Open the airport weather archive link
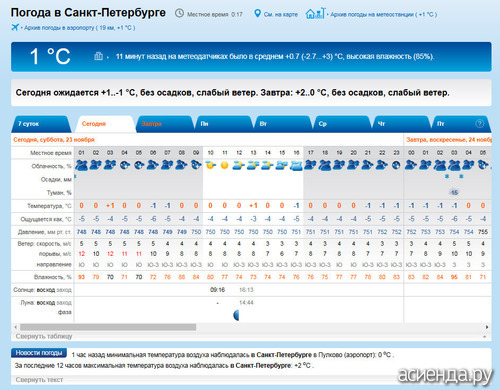This screenshot has height=390, width=500. pyautogui.click(x=79, y=28)
